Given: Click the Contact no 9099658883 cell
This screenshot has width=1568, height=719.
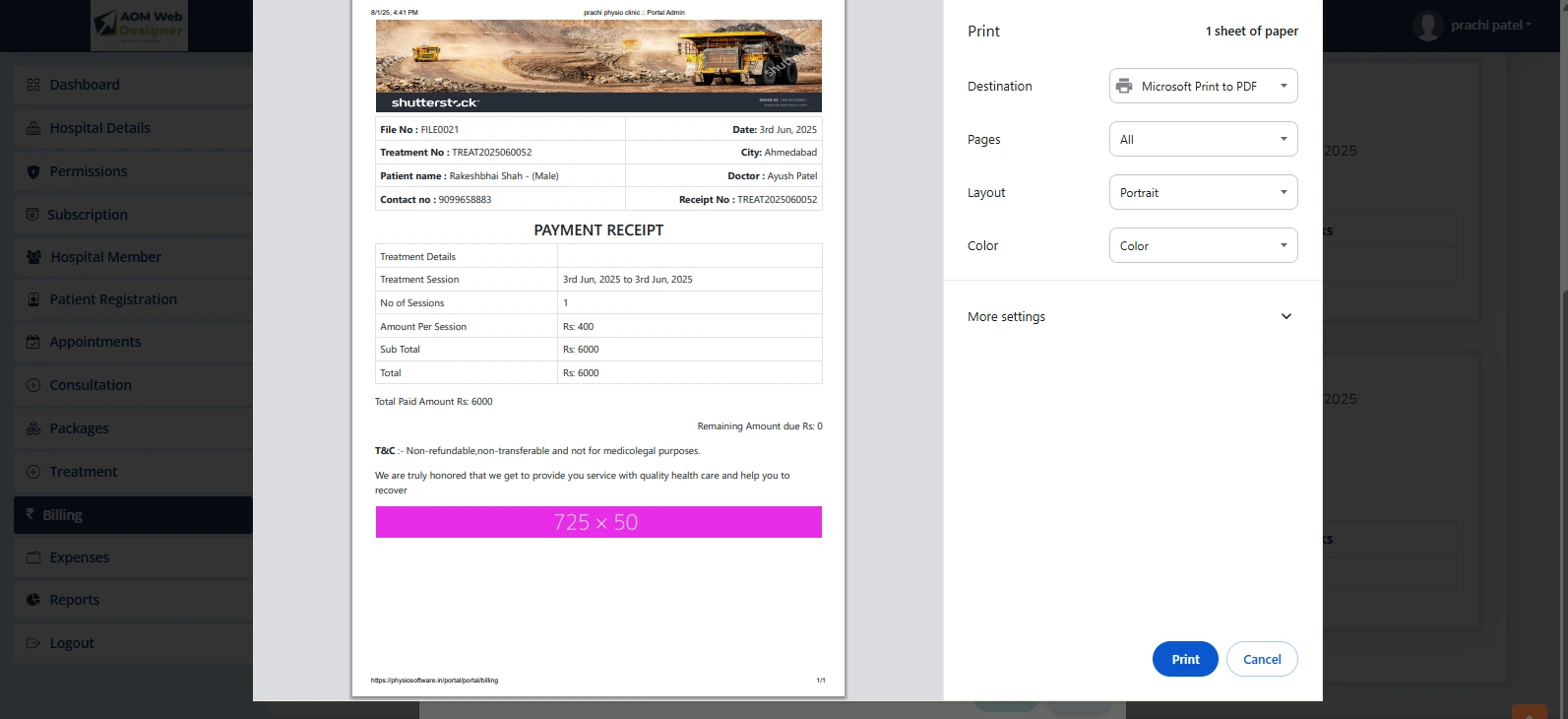Looking at the screenshot, I should 500,200.
